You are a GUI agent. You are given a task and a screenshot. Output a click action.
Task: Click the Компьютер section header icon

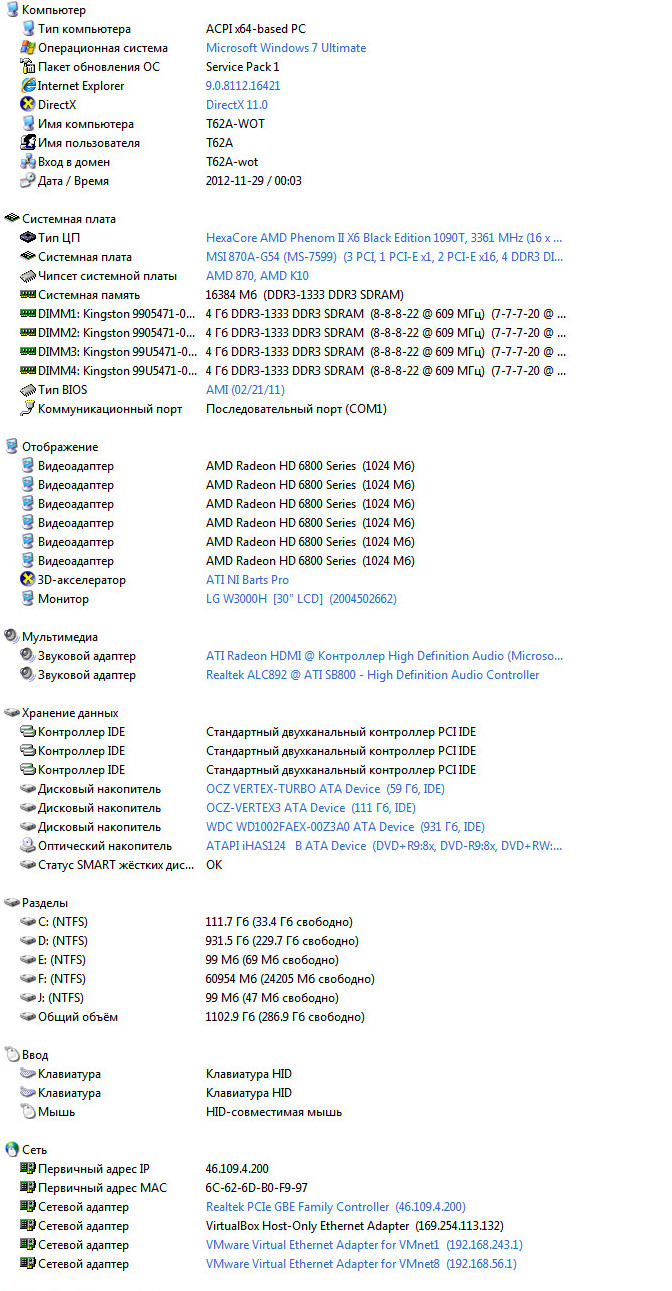(12, 10)
